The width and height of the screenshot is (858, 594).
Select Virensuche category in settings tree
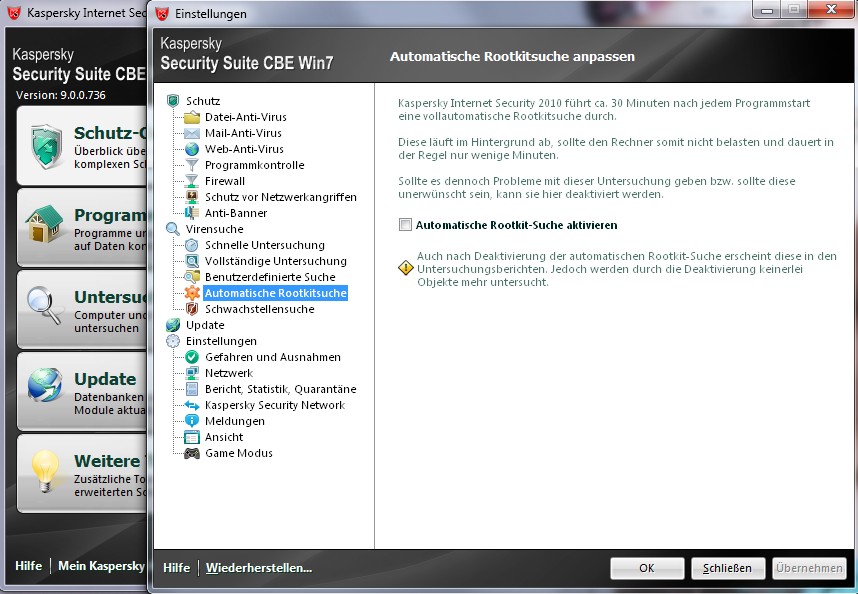214,229
